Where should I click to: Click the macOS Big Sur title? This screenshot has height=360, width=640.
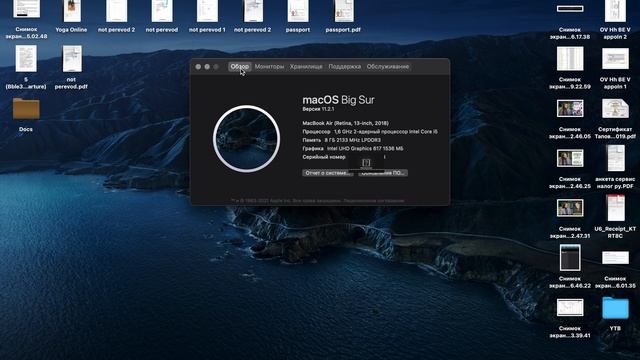(x=338, y=100)
